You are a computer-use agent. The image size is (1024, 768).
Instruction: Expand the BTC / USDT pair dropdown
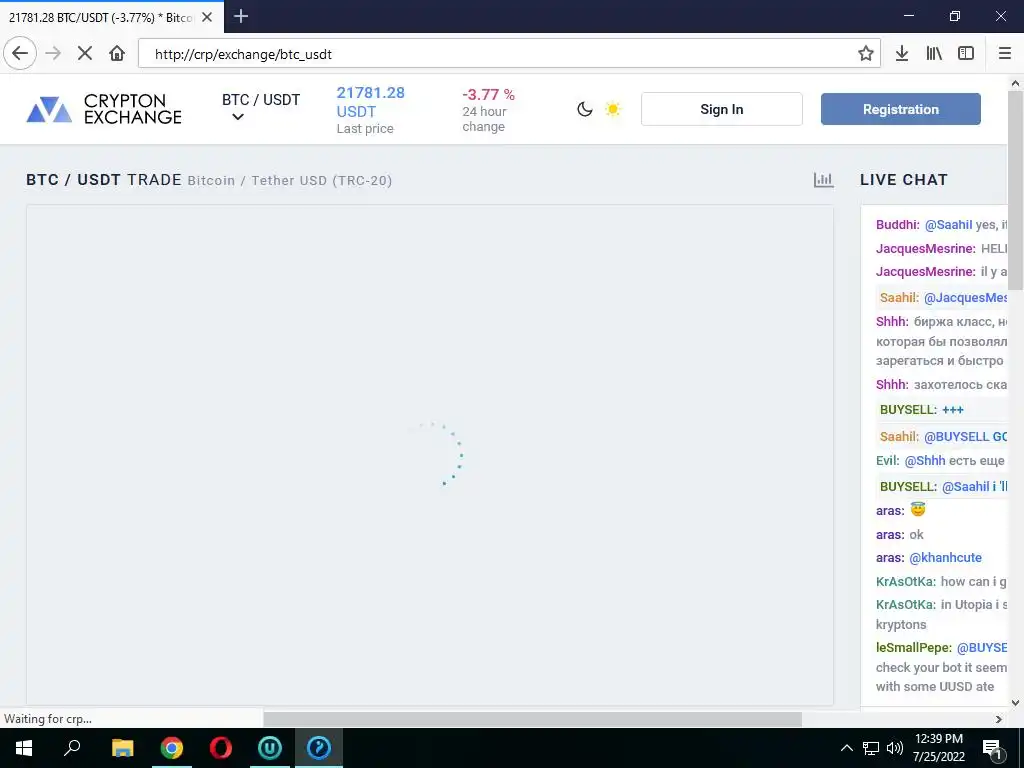tap(261, 108)
